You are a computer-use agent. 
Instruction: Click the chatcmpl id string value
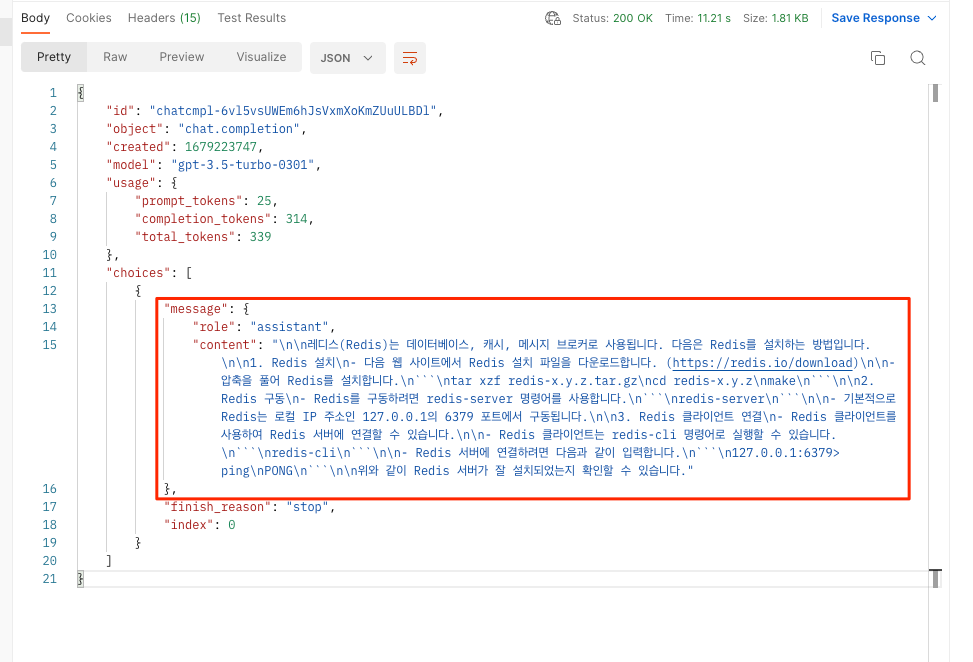pyautogui.click(x=293, y=111)
